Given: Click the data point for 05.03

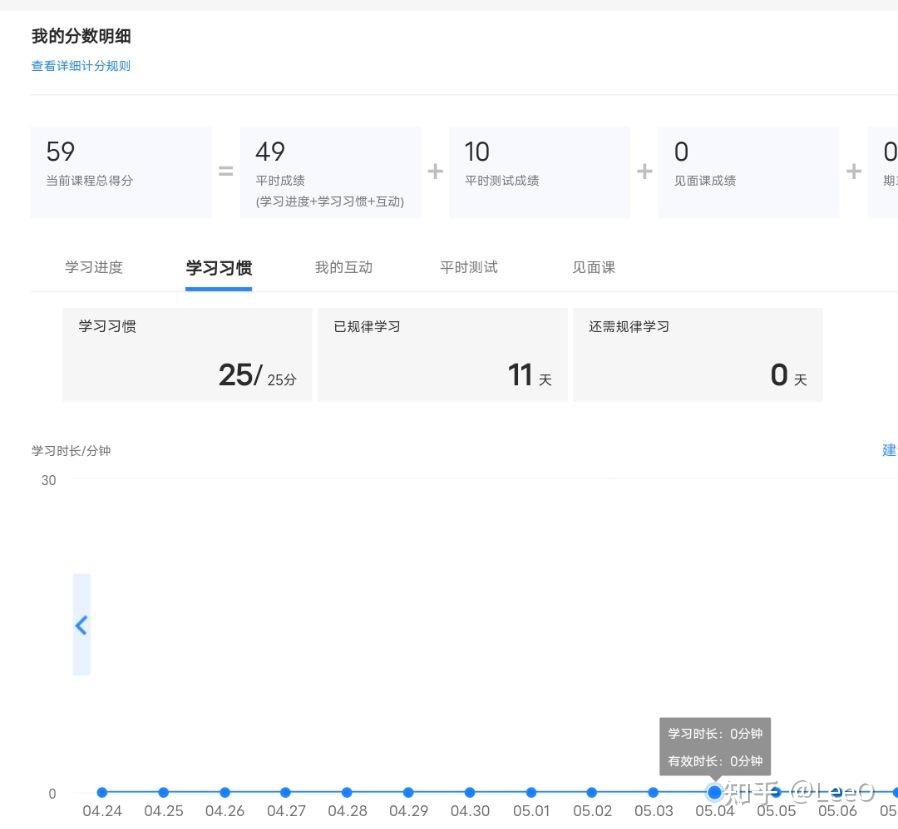Looking at the screenshot, I should click(x=653, y=792).
